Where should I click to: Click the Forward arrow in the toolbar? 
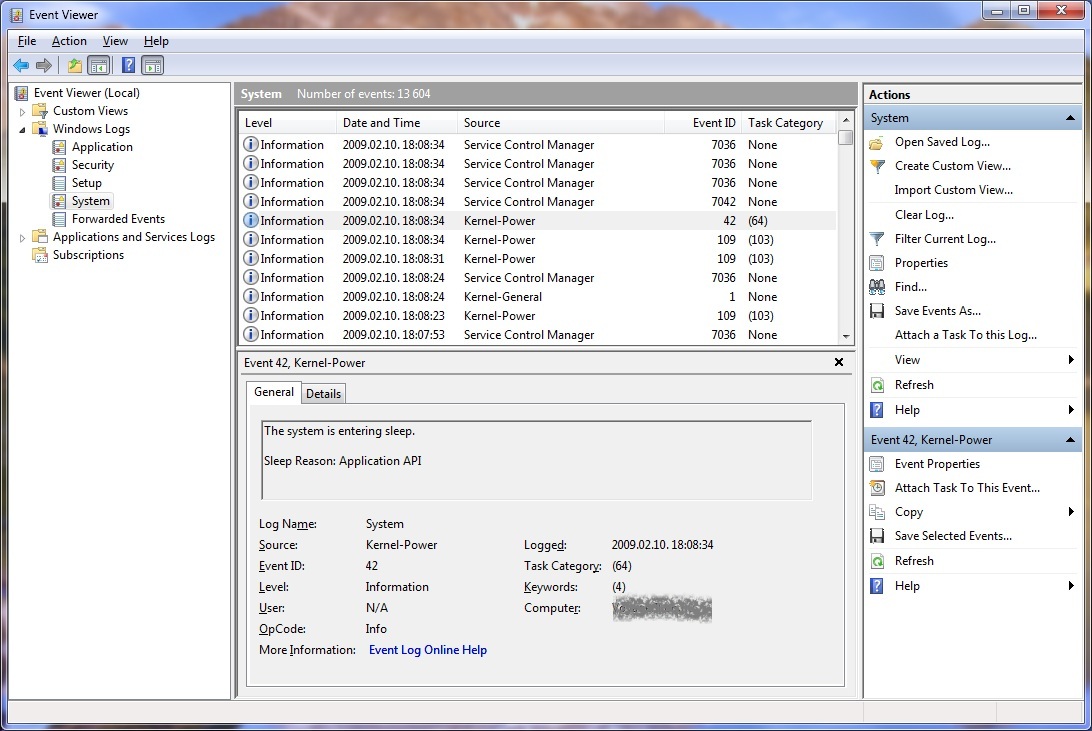[x=44, y=66]
